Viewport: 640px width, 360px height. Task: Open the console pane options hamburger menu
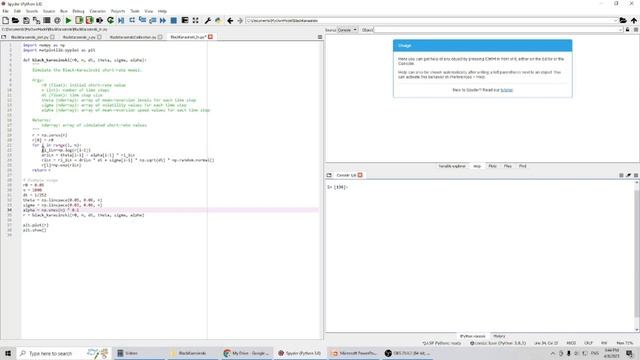tap(636, 175)
